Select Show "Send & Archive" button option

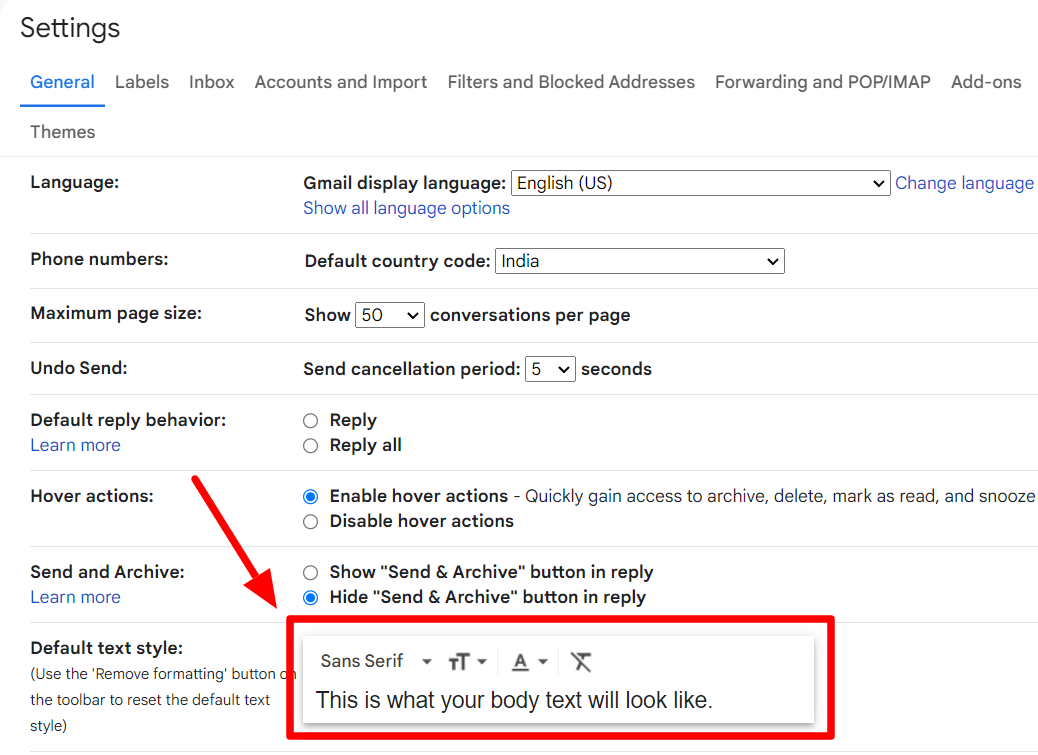310,572
